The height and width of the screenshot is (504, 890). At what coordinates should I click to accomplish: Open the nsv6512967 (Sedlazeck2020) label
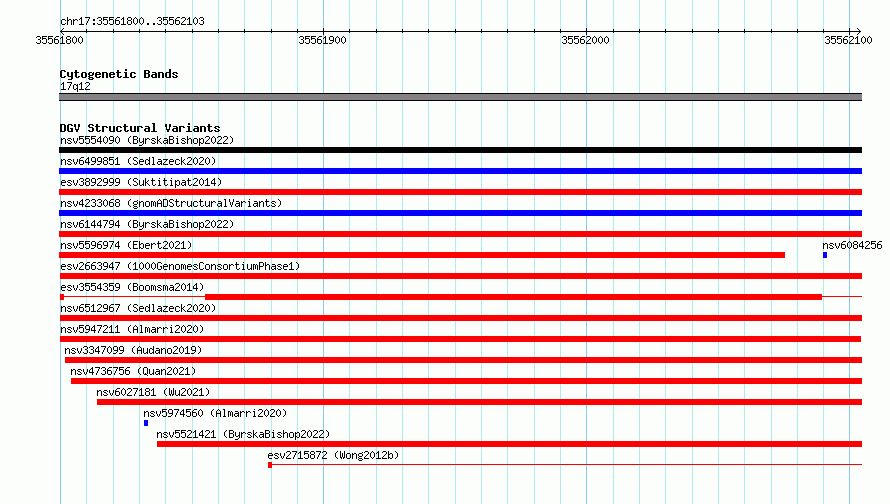pos(138,308)
